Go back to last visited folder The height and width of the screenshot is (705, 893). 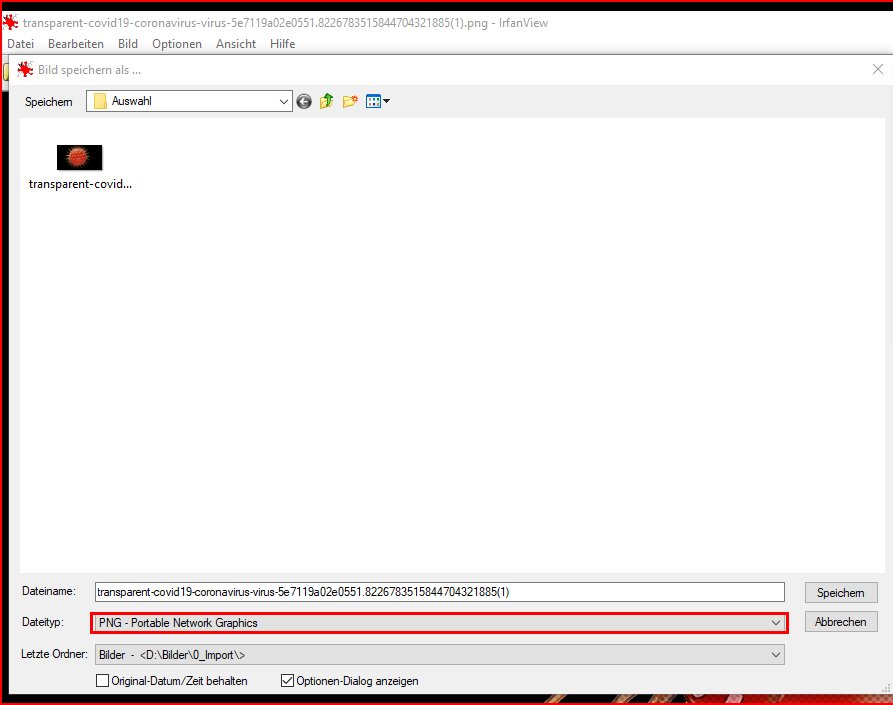[x=304, y=101]
